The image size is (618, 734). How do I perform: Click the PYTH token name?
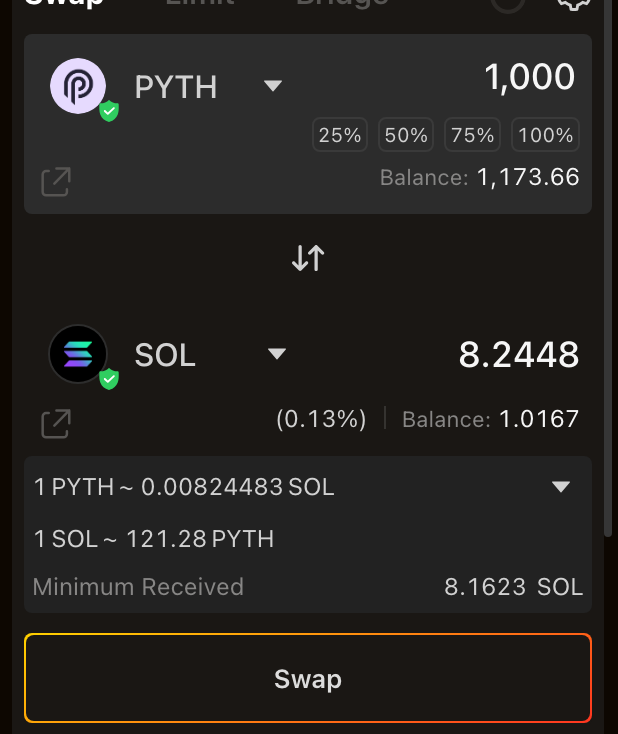(176, 87)
